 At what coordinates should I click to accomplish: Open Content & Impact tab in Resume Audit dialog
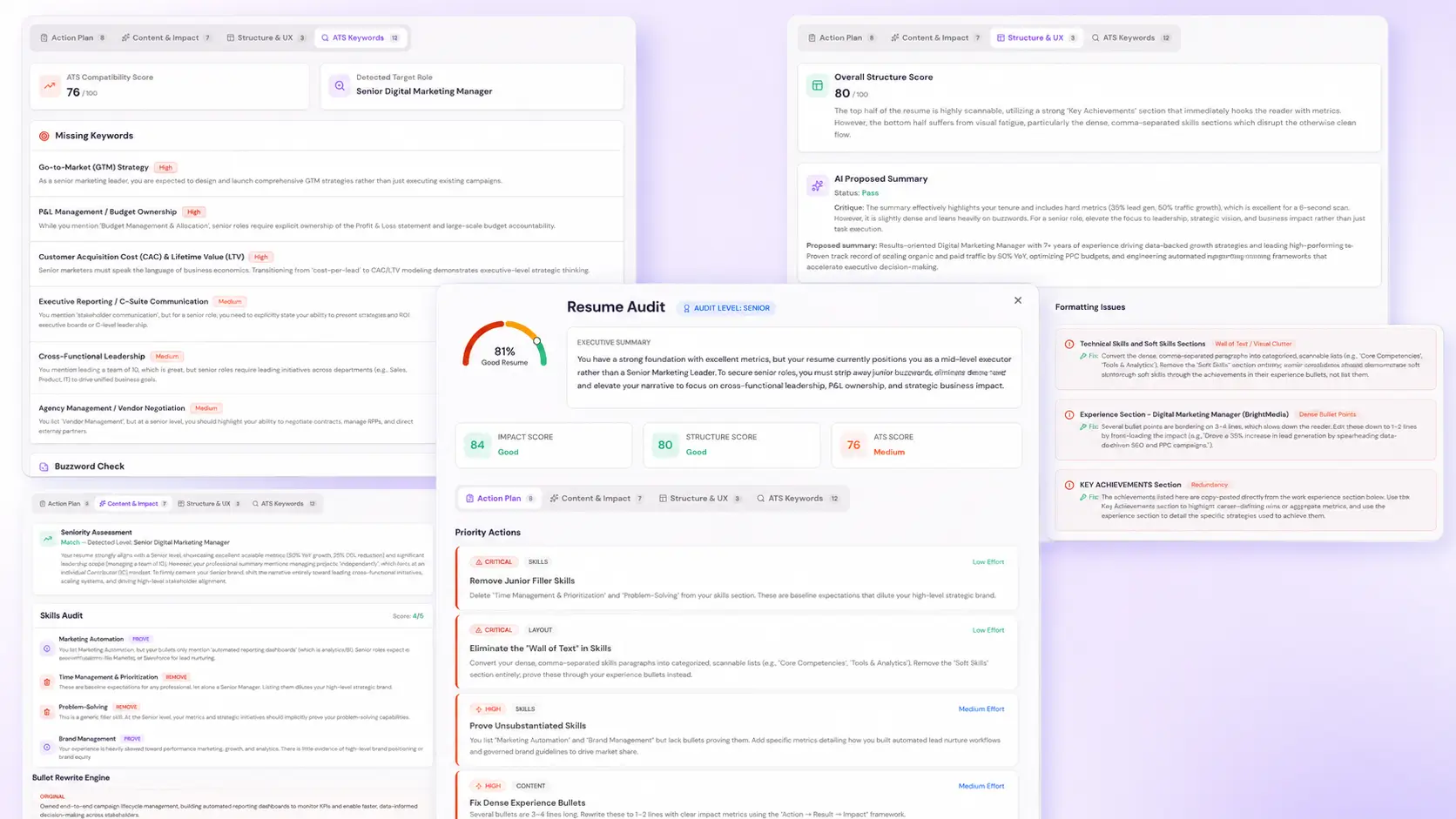coord(597,499)
